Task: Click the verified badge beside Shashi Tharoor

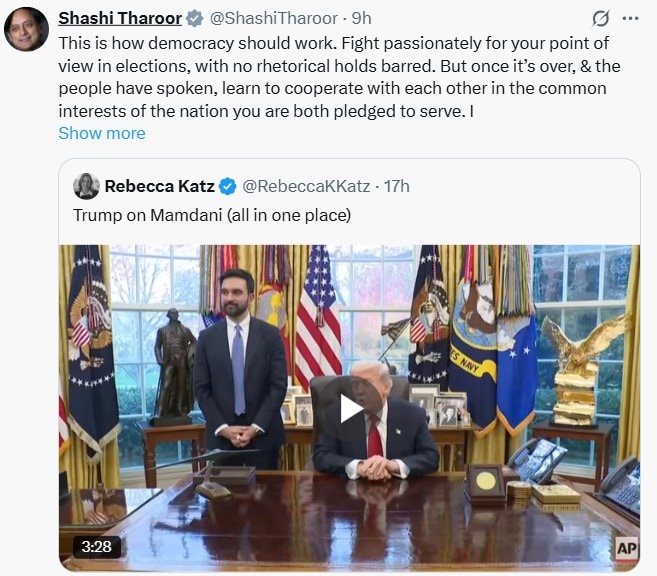Action: [x=194, y=19]
